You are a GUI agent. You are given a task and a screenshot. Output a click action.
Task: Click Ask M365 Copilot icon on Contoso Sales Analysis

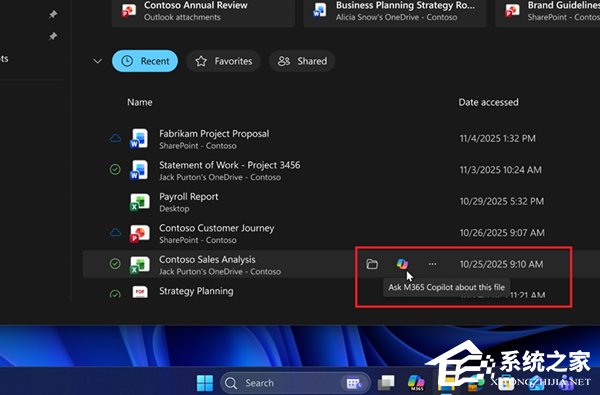click(x=402, y=264)
